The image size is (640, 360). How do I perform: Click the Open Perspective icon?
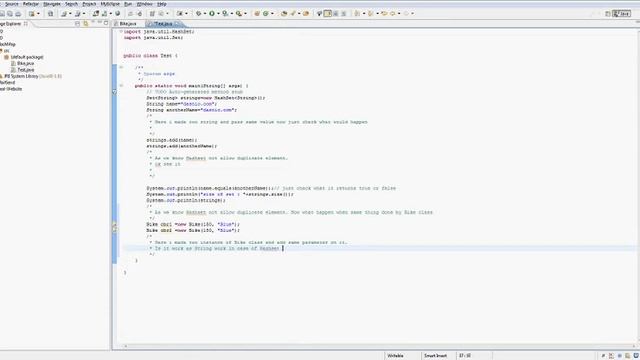[607, 13]
